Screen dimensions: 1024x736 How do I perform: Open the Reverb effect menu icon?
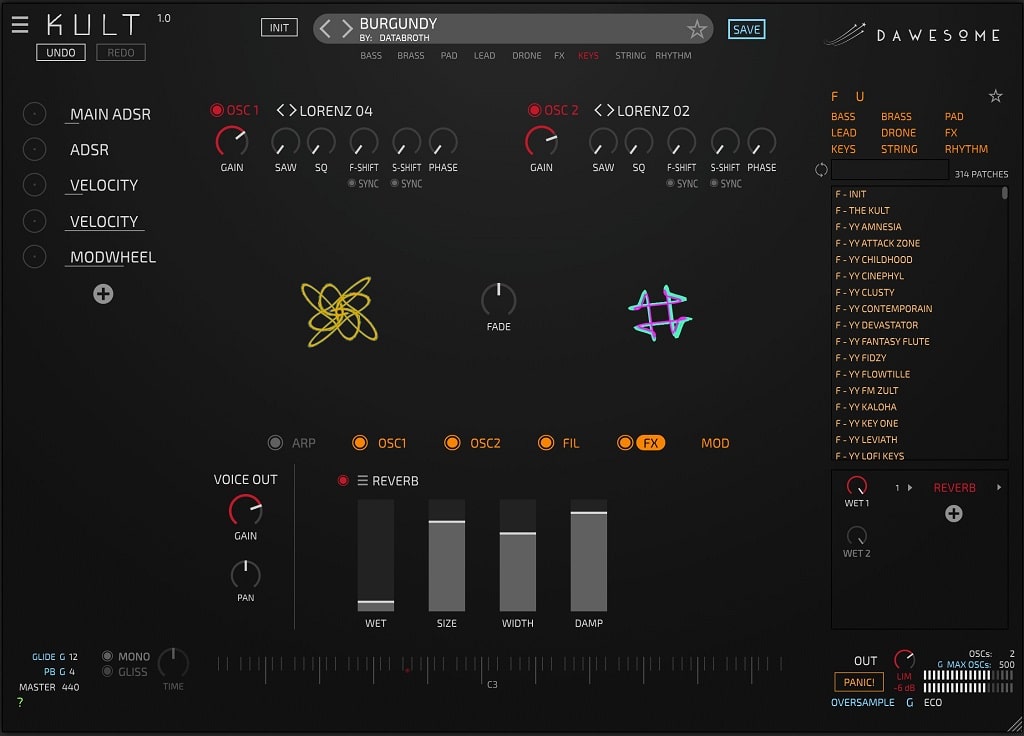coord(362,481)
